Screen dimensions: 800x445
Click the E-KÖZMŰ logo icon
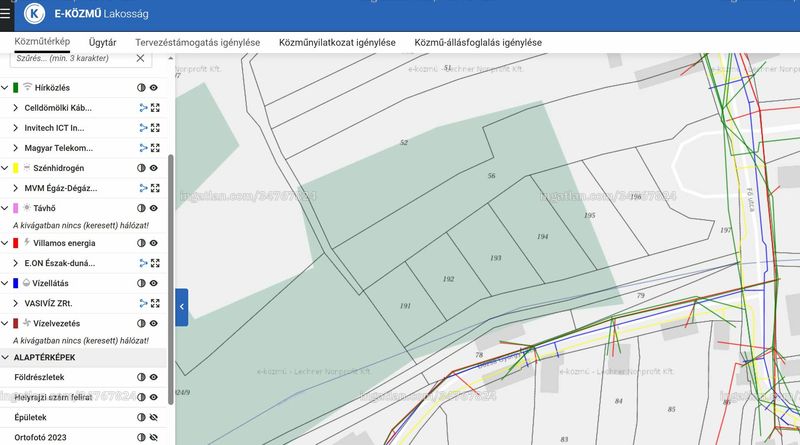click(35, 13)
